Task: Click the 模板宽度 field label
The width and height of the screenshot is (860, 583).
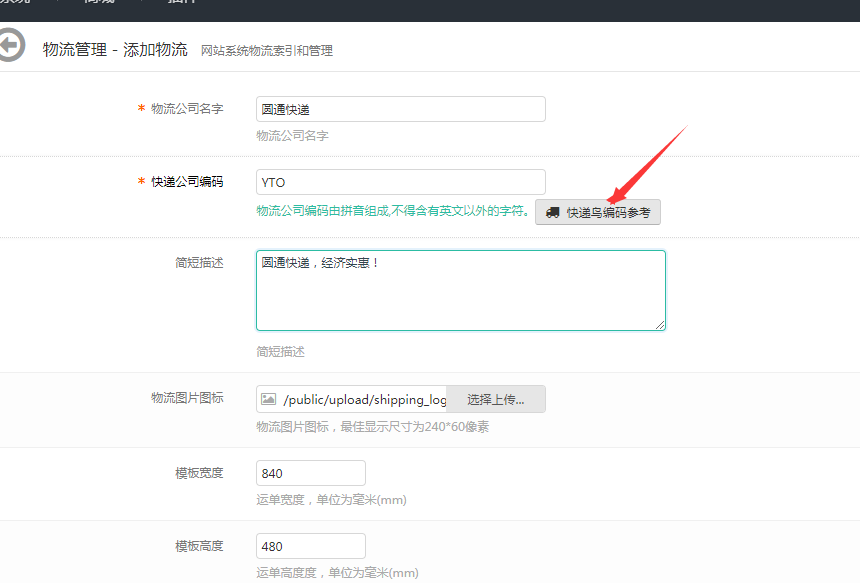Action: pyautogui.click(x=199, y=473)
